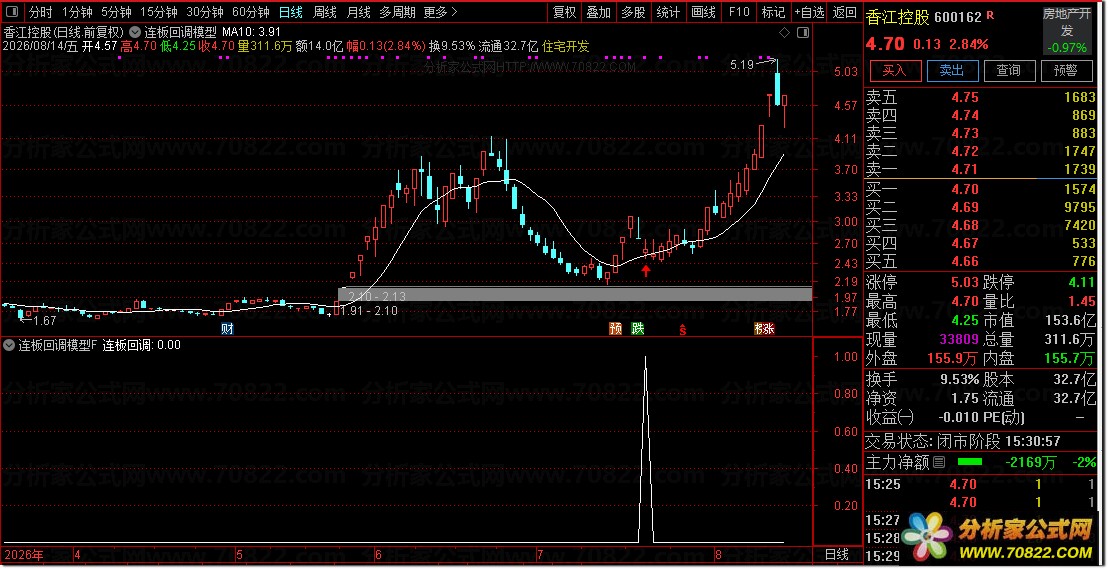Expand the 连板回调模型 main indicator dropdown arrow
Viewport: 1109px width, 569px height.
point(134,33)
